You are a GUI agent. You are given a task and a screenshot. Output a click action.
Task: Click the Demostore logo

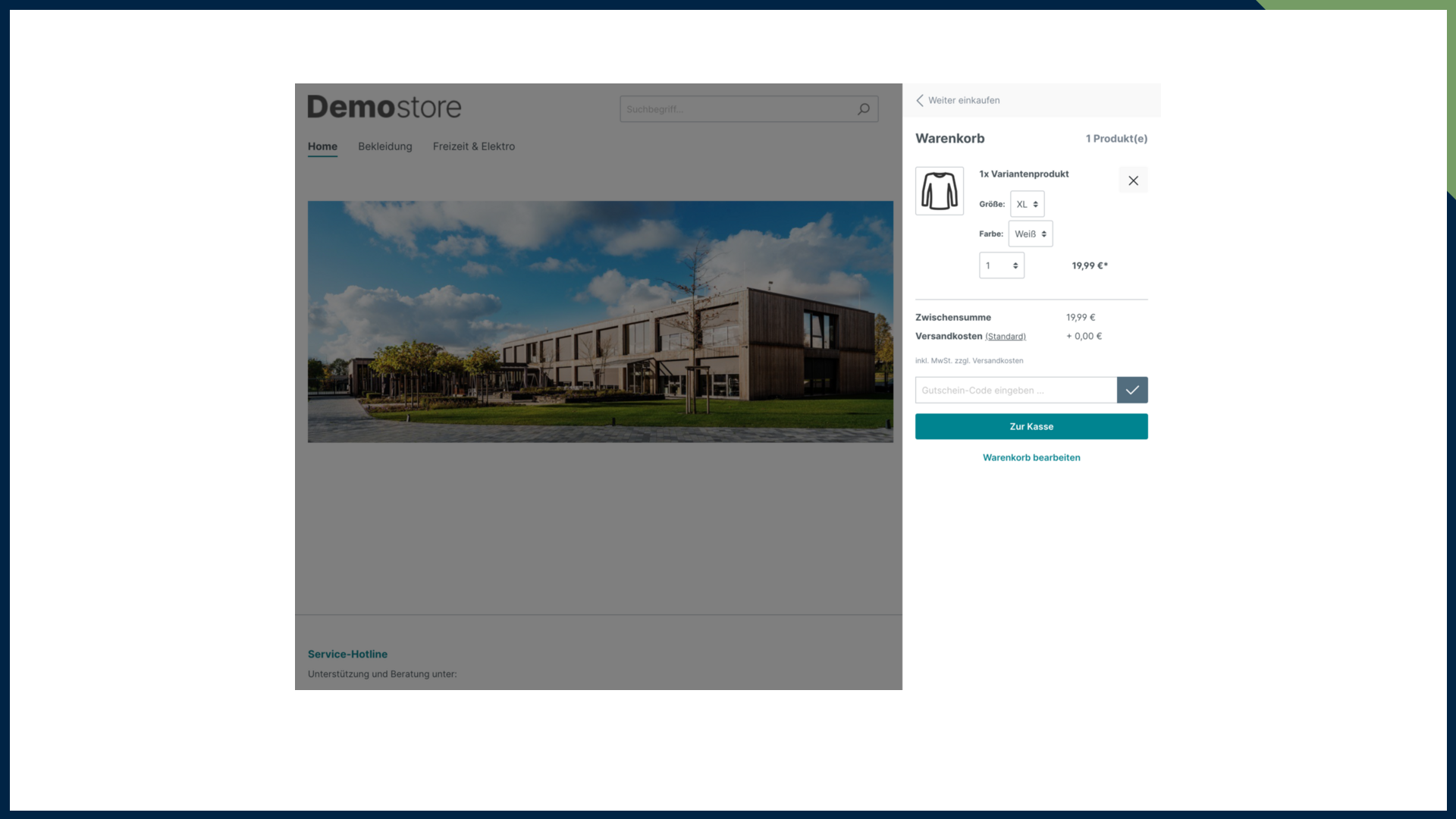[384, 107]
